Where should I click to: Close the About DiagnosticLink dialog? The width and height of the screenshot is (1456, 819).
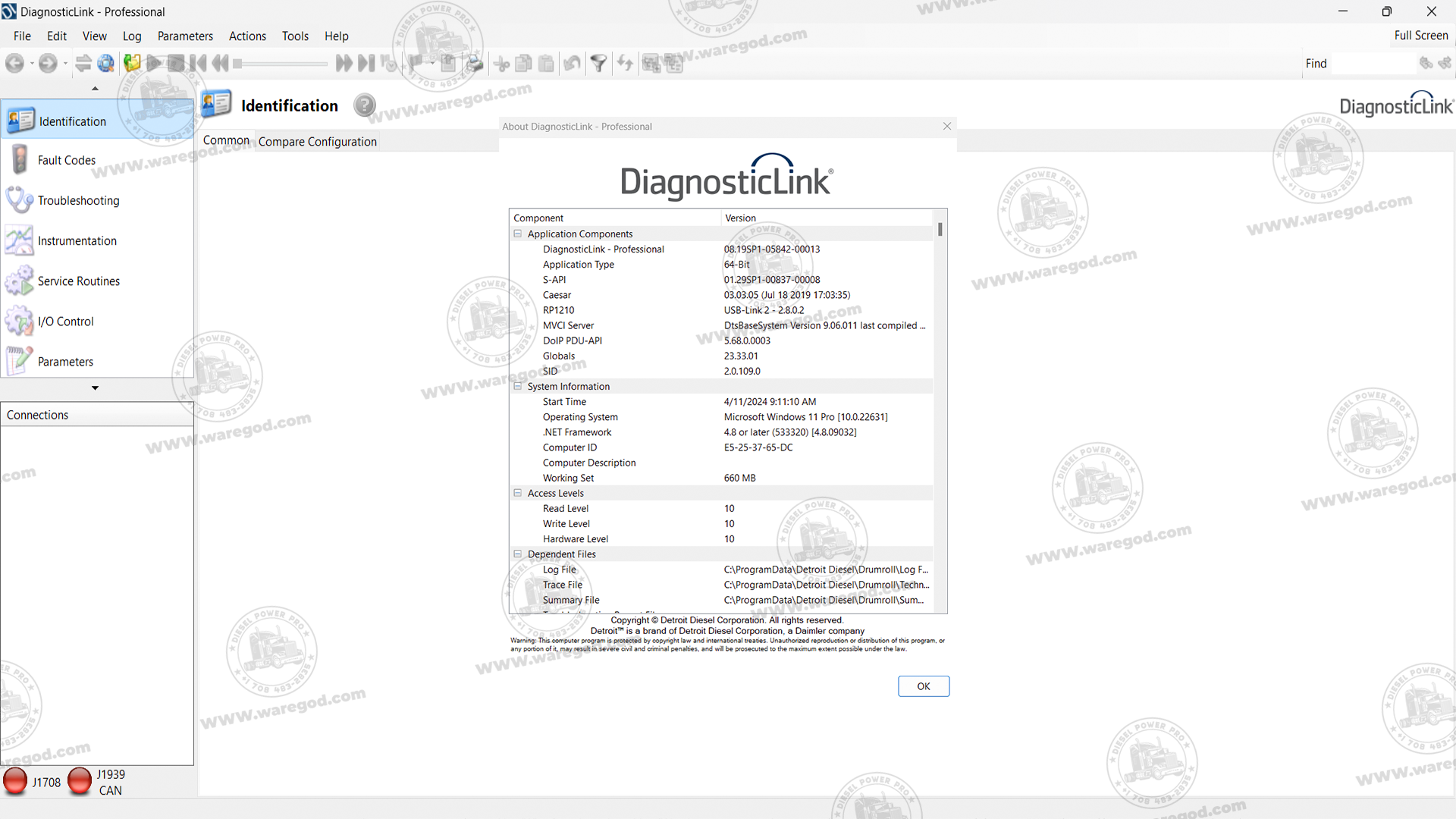946,126
